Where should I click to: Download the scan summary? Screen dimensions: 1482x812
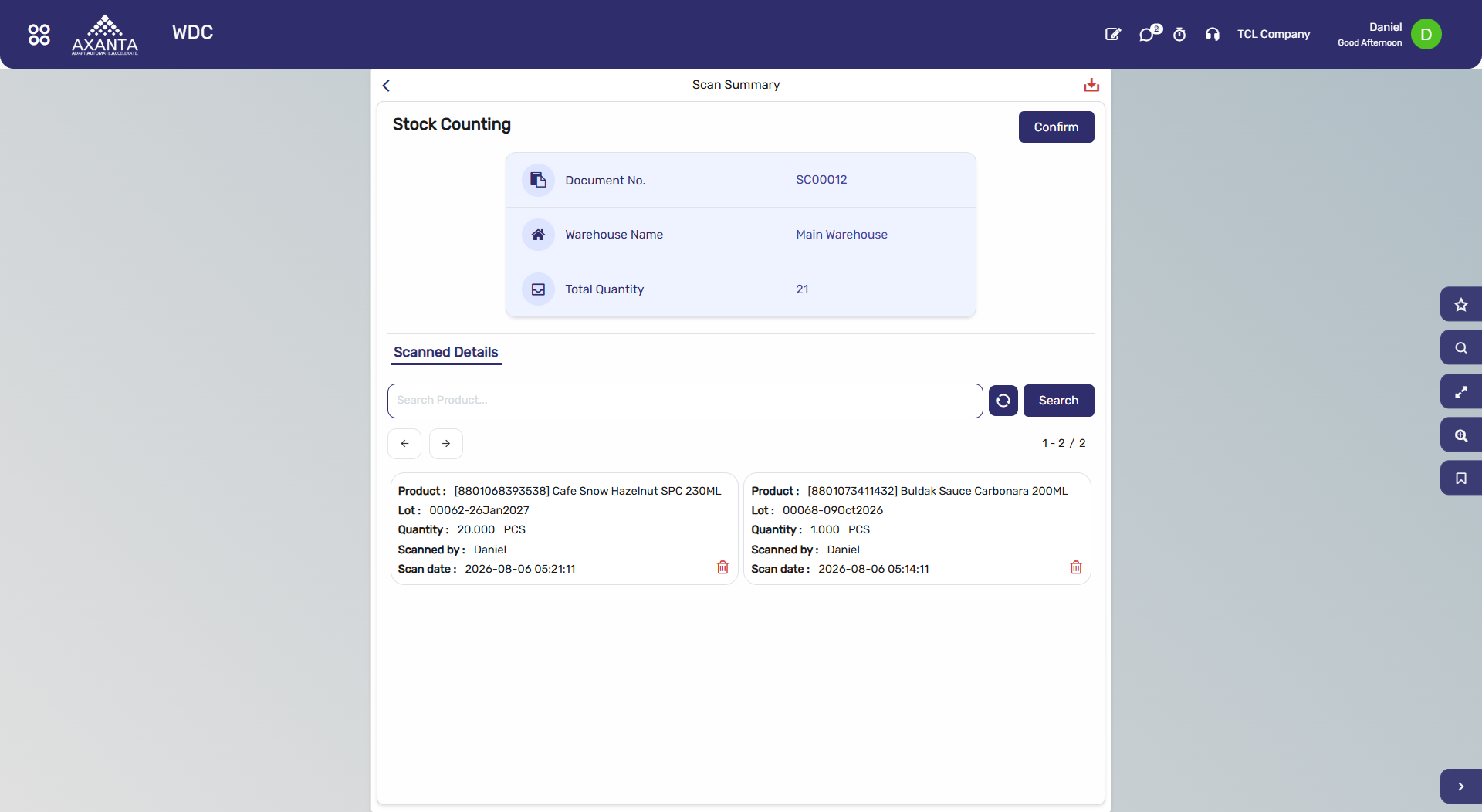point(1091,85)
